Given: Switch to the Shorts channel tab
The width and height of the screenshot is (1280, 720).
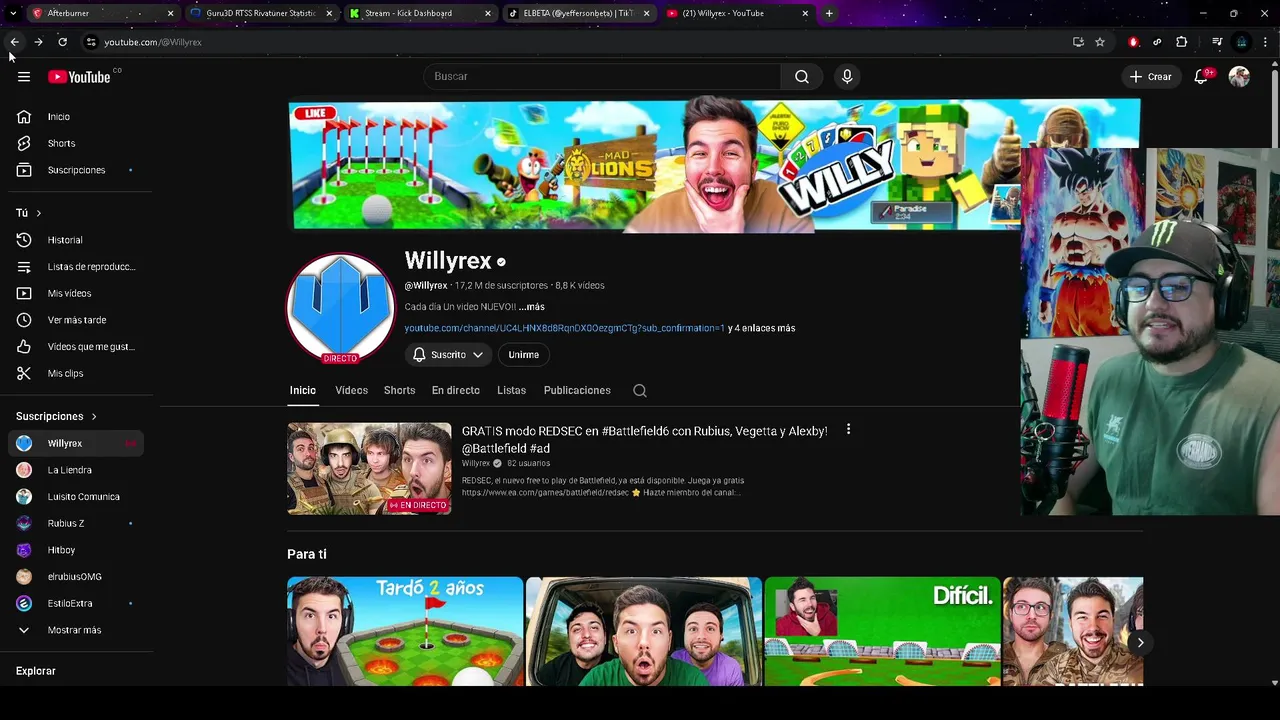Looking at the screenshot, I should pyautogui.click(x=399, y=391).
